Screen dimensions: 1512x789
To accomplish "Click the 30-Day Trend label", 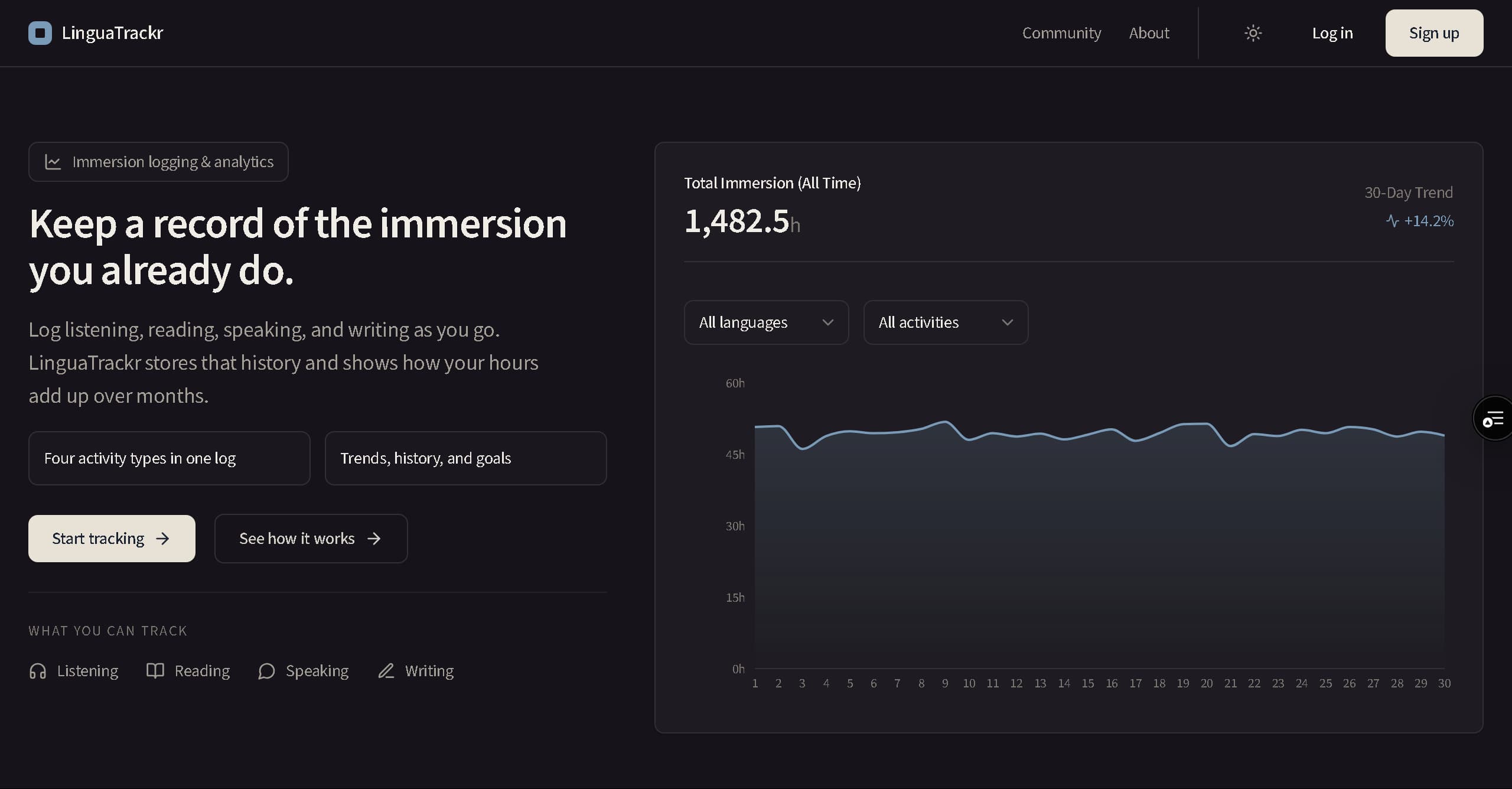I will [x=1409, y=193].
